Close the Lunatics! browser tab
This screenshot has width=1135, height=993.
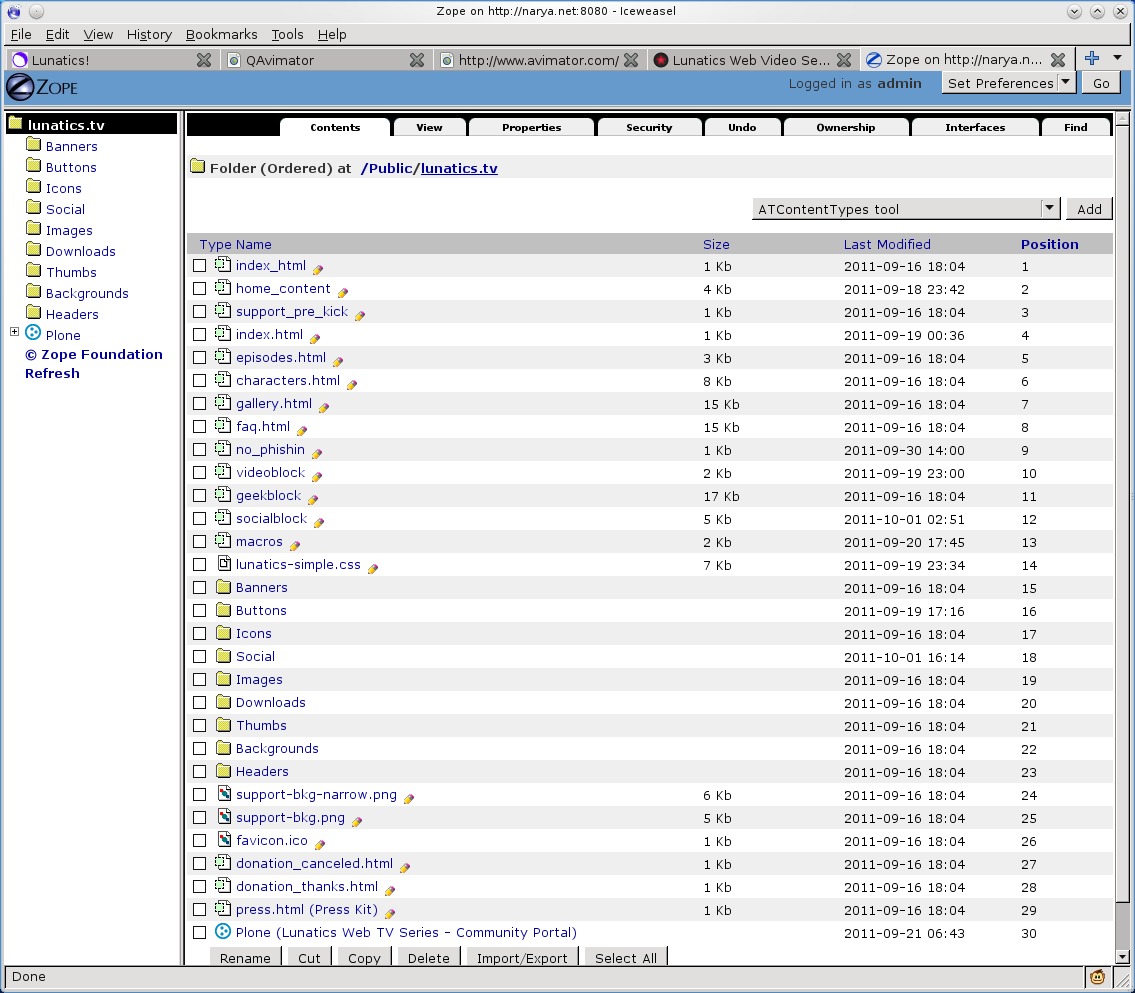pos(203,60)
